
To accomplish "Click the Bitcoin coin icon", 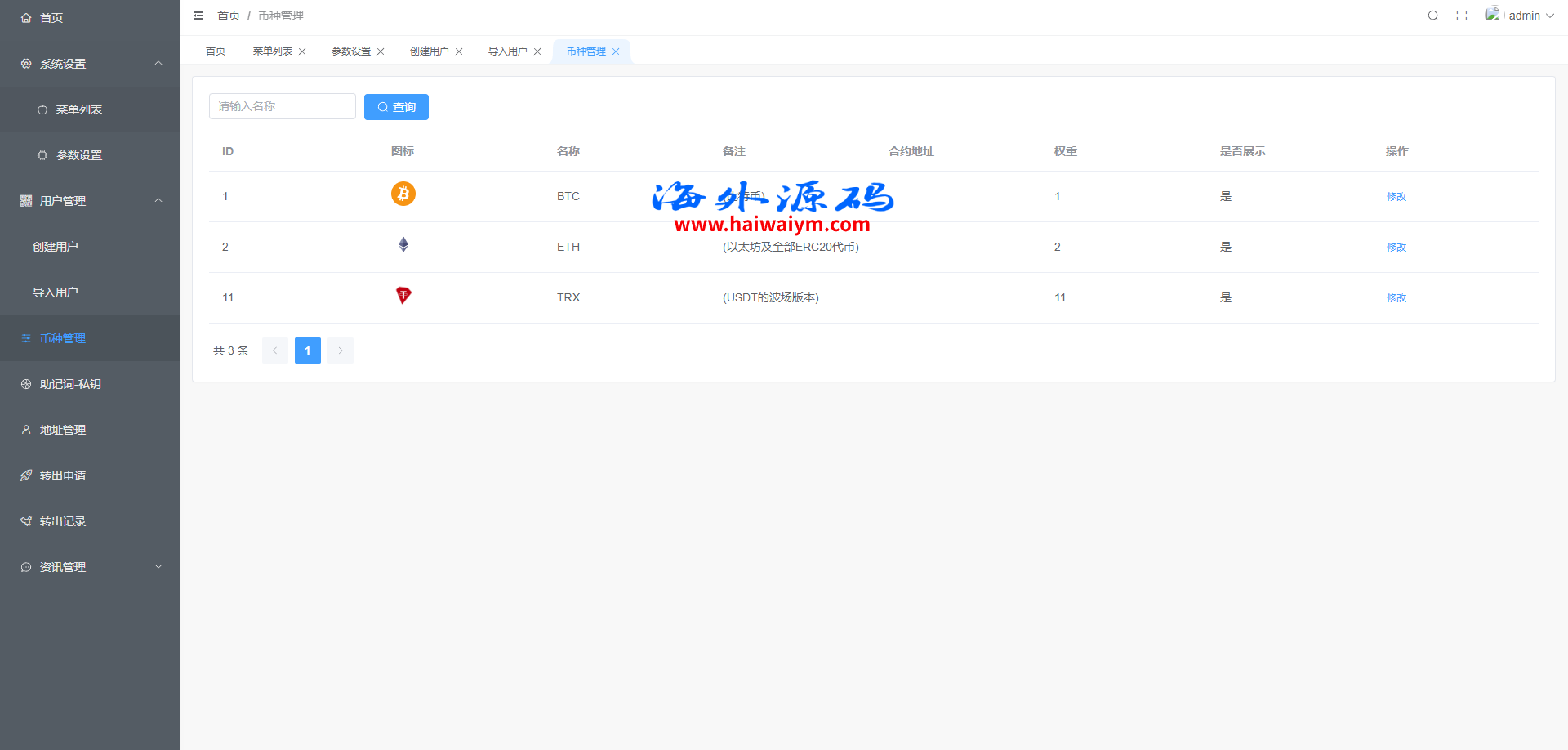I will point(403,194).
